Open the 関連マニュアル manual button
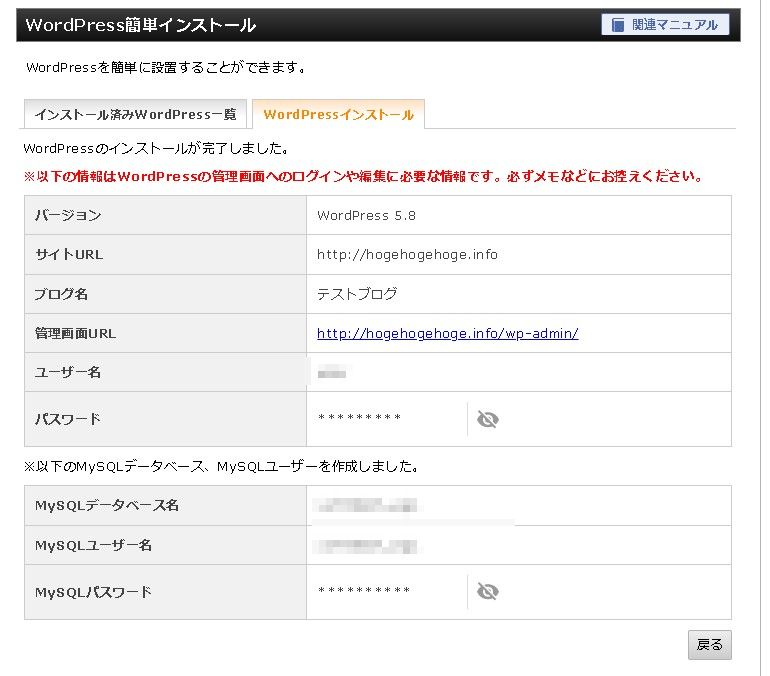Viewport: 770px width, 676px height. click(665, 25)
